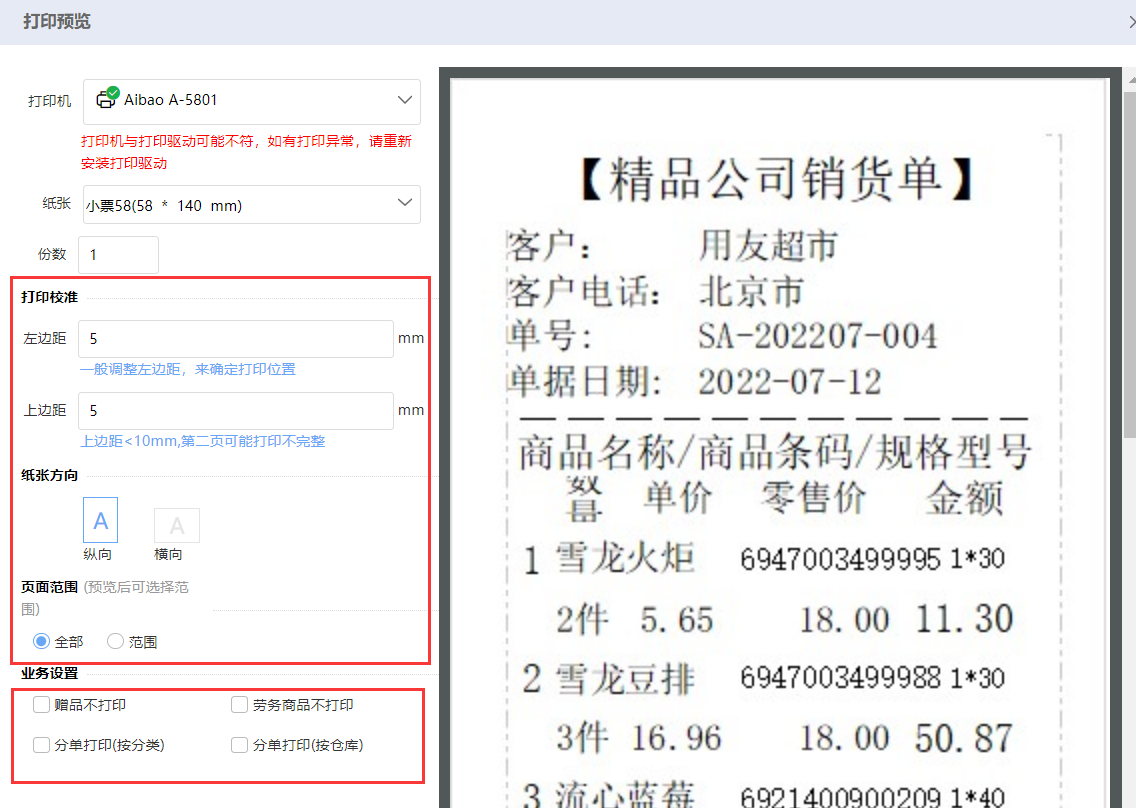Expand the 纸张 paper size dropdown

251,205
